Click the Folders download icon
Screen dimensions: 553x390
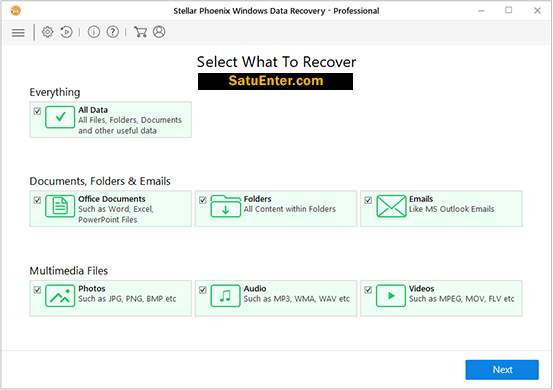[225, 206]
